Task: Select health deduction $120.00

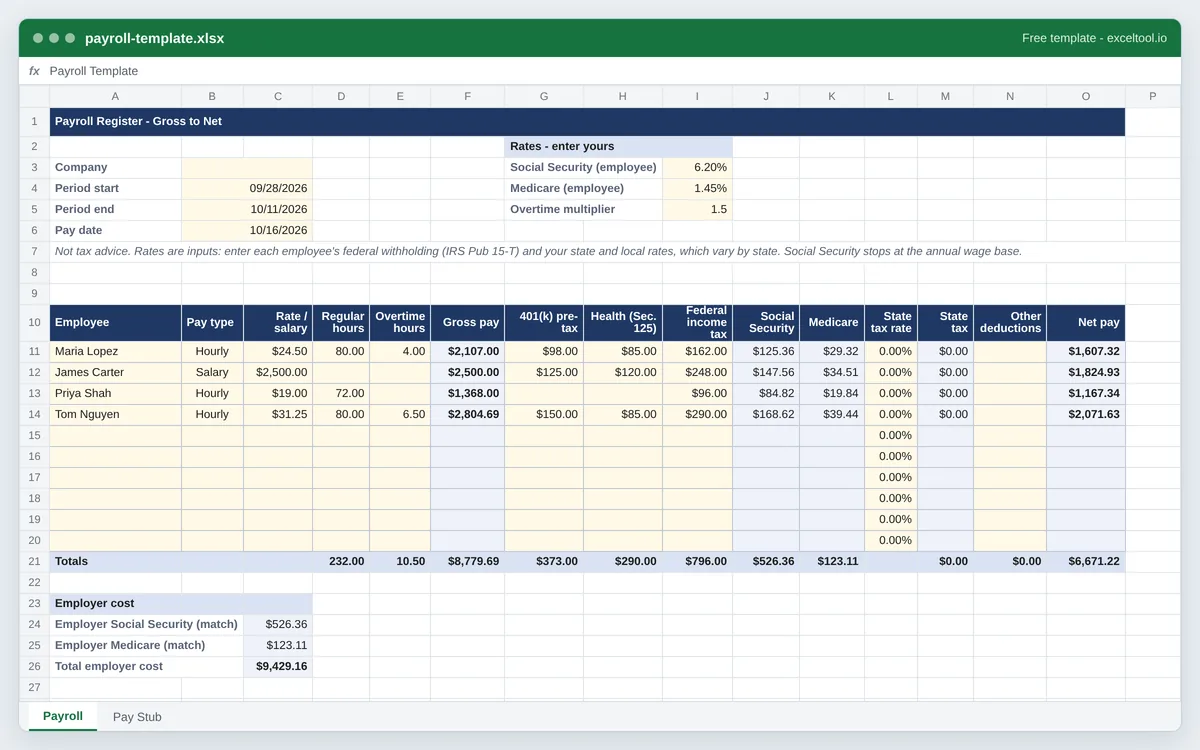Action: 623,372
